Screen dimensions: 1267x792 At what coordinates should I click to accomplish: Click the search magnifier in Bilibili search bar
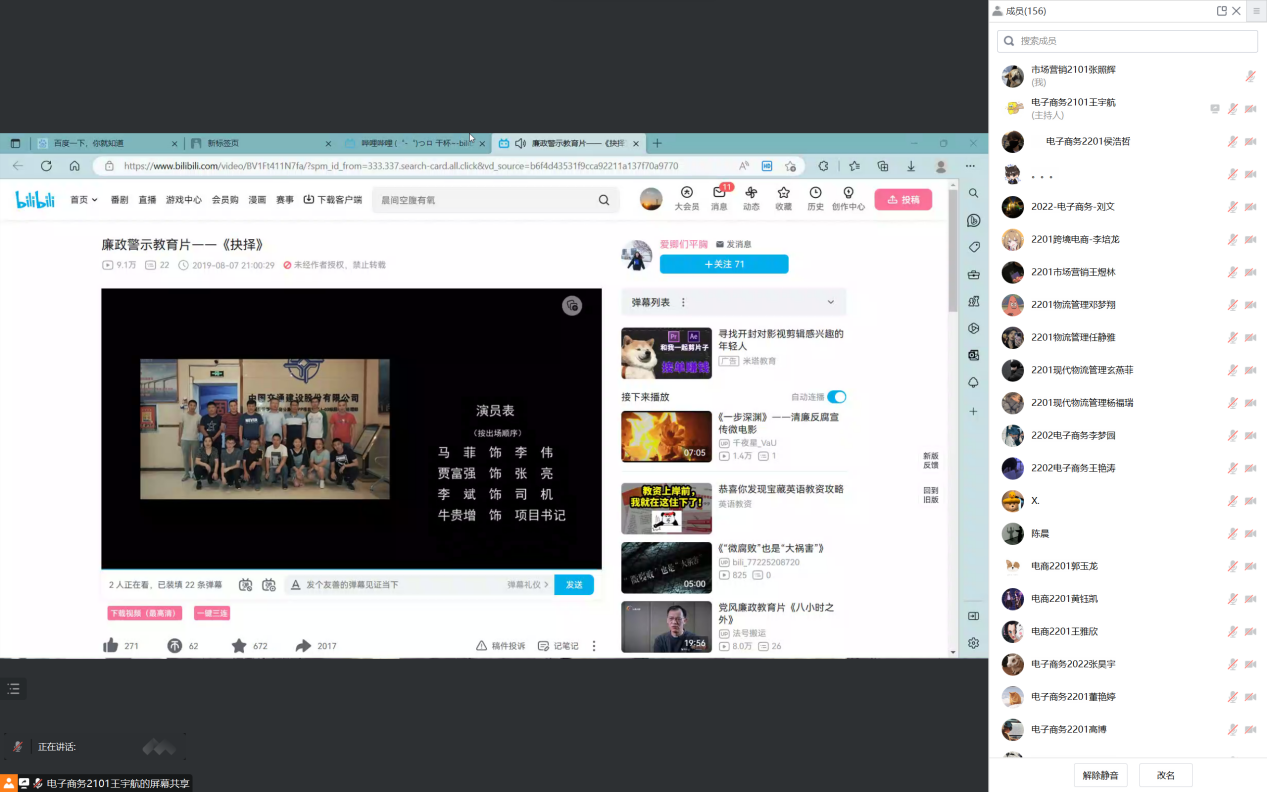[604, 200]
